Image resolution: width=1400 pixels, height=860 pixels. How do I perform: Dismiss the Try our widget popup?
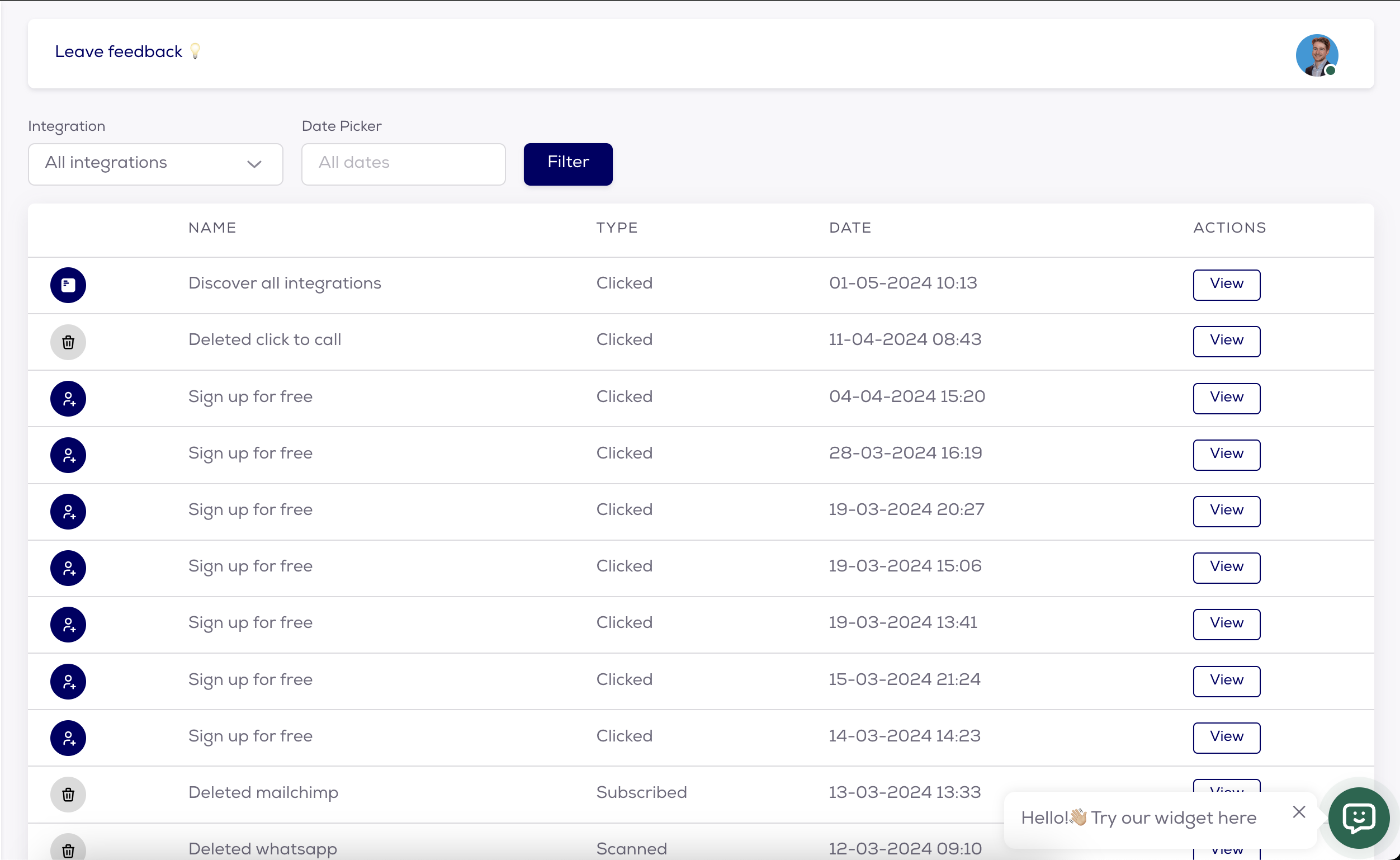pyautogui.click(x=1299, y=812)
